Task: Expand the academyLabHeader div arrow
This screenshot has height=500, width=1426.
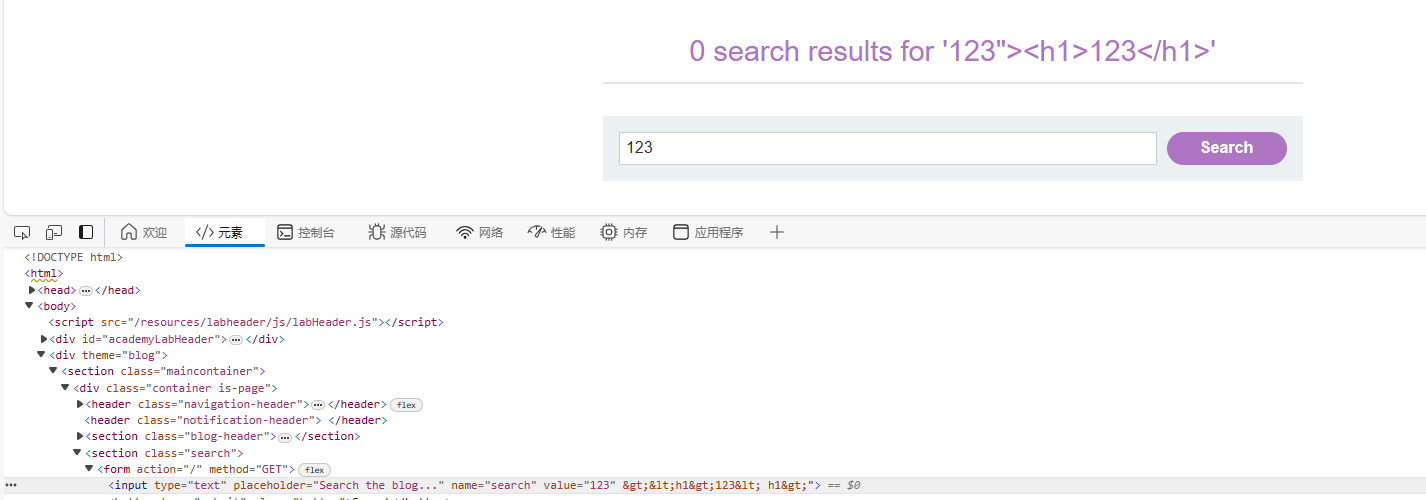Action: coord(44,339)
